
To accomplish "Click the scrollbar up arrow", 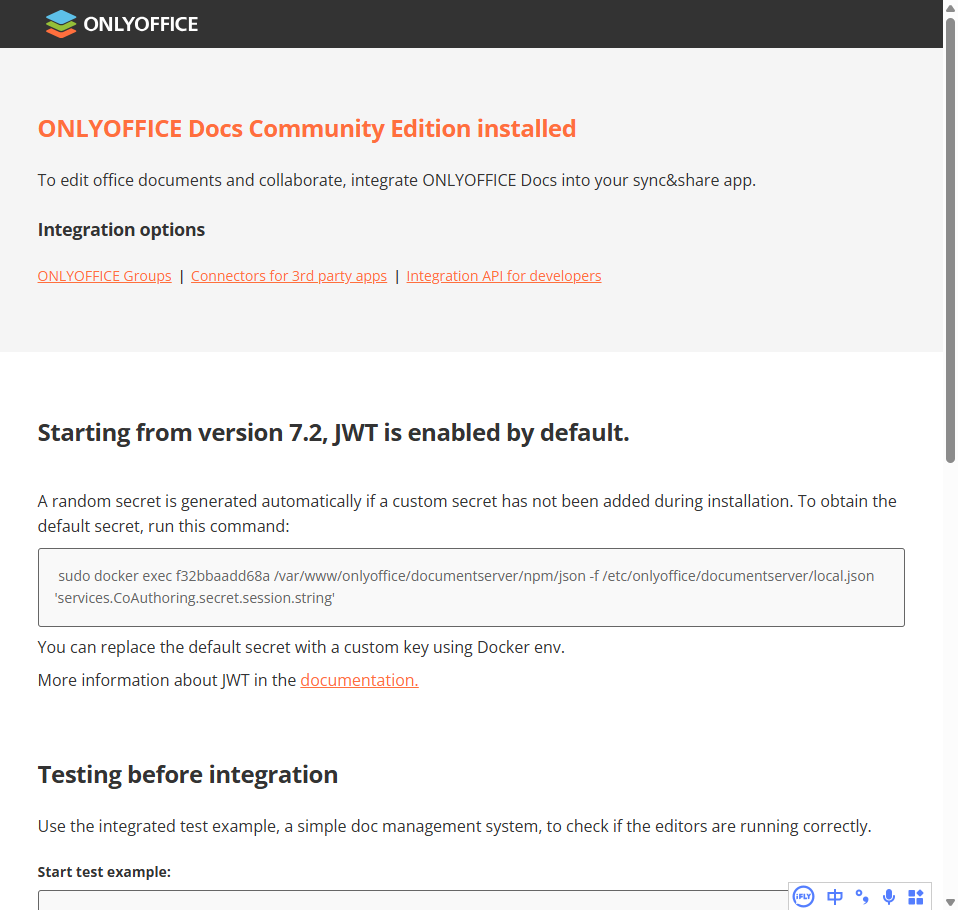I will pyautogui.click(x=950, y=7).
